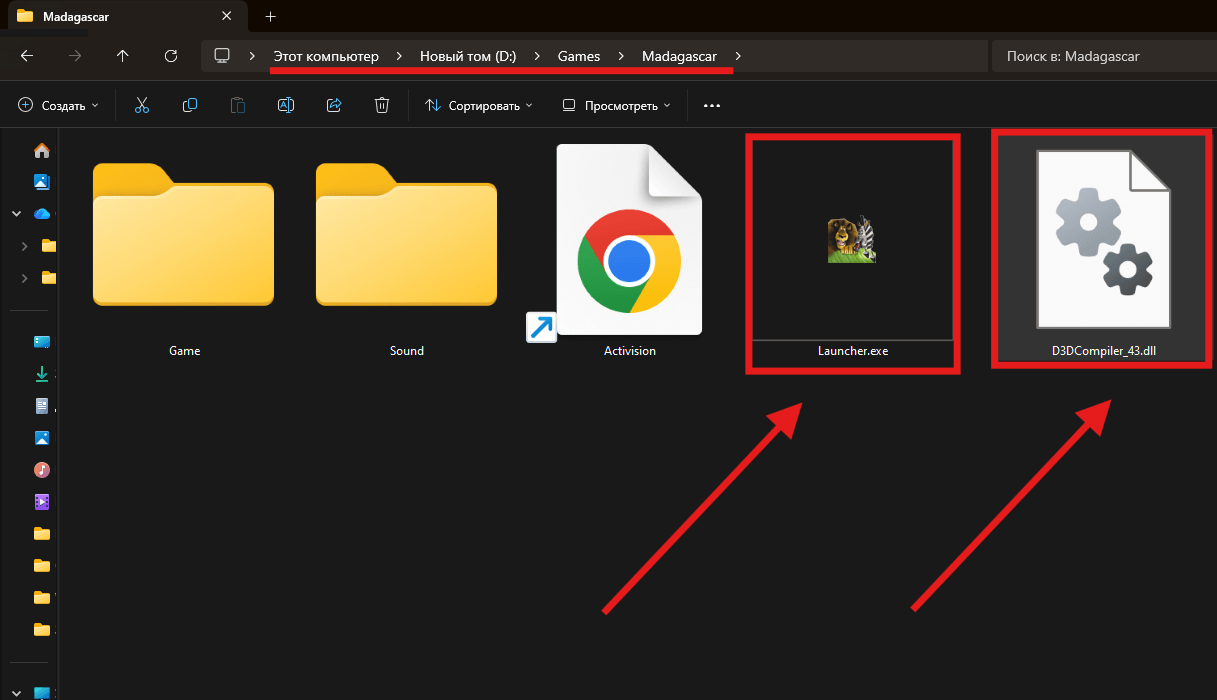
Task: Go up one folder level
Action: coord(122,56)
